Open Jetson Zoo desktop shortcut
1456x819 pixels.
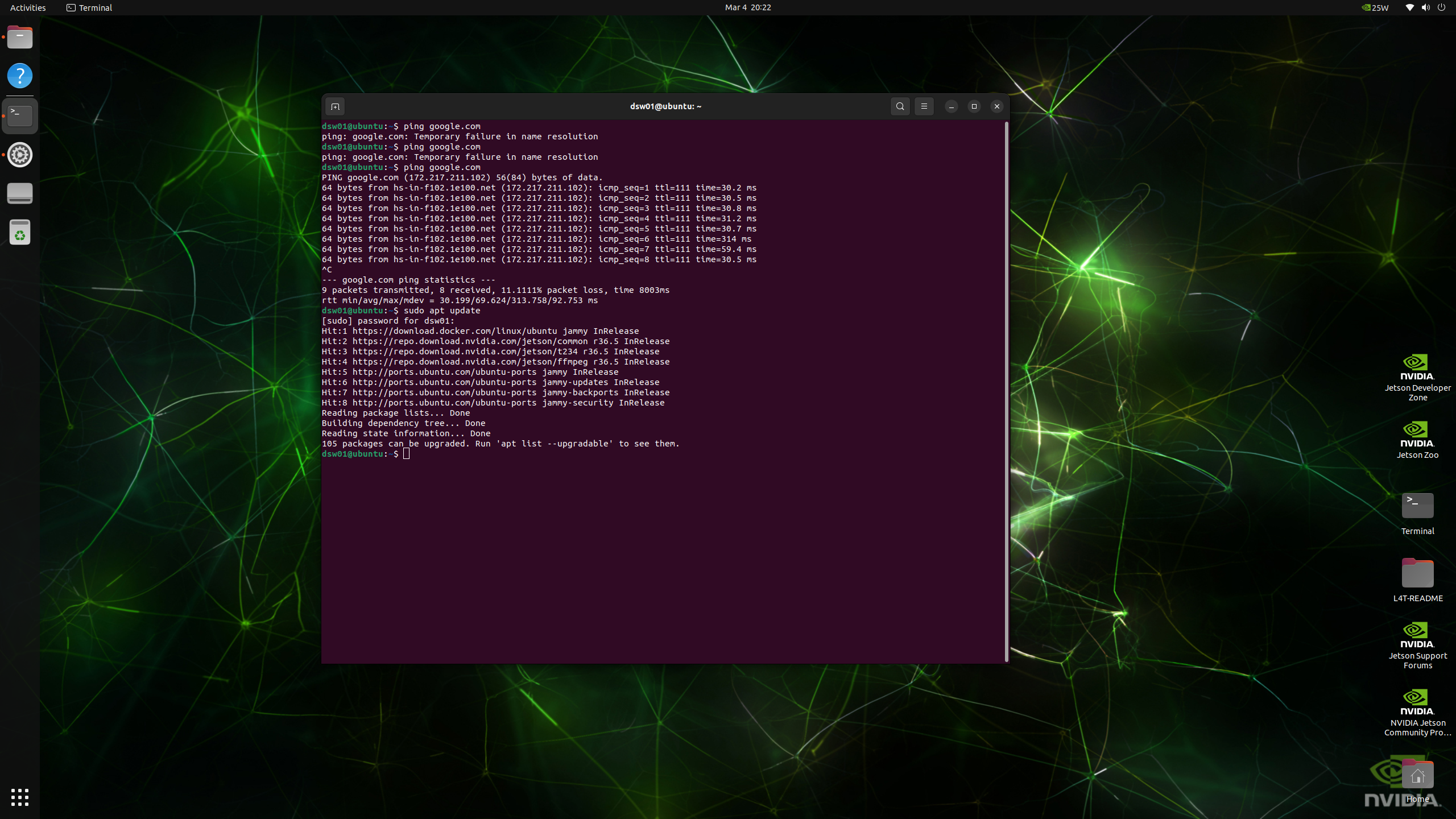[1417, 436]
